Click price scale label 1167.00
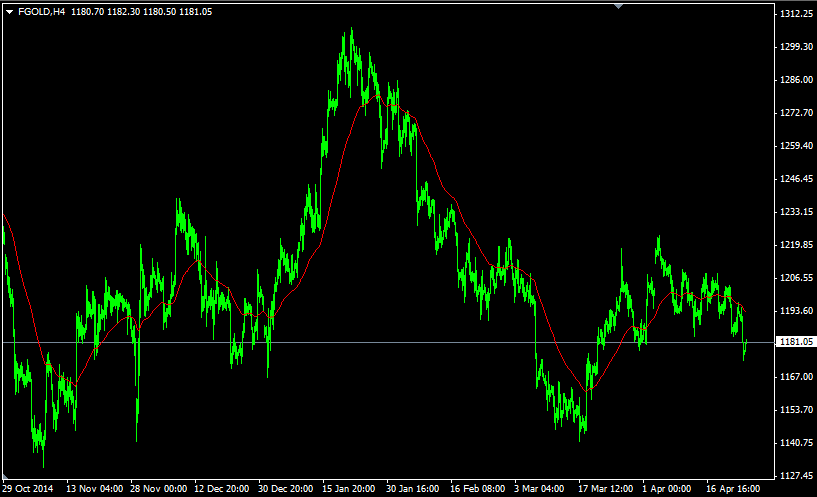This screenshot has height=497, width=817. pyautogui.click(x=796, y=376)
